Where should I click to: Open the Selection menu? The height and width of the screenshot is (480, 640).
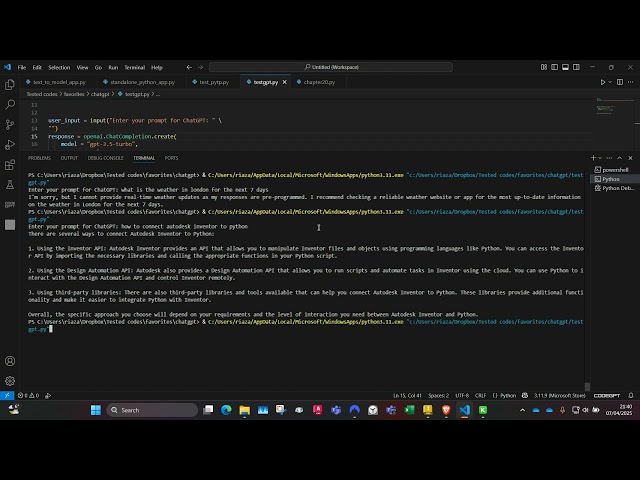pos(59,67)
